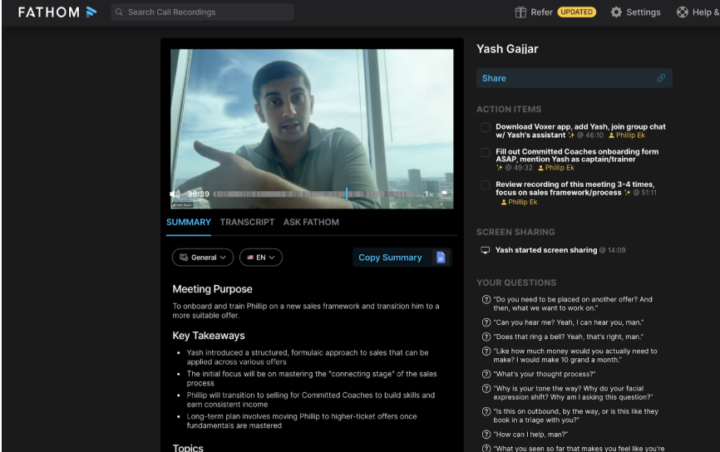Click the Refer gift icon
The width and height of the screenshot is (720, 452).
tap(520, 12)
